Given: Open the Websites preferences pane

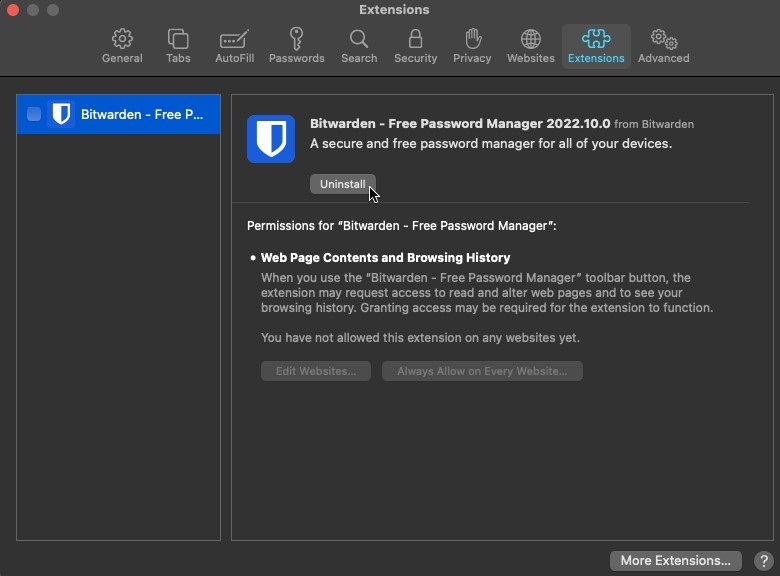Looking at the screenshot, I should click(x=530, y=46).
